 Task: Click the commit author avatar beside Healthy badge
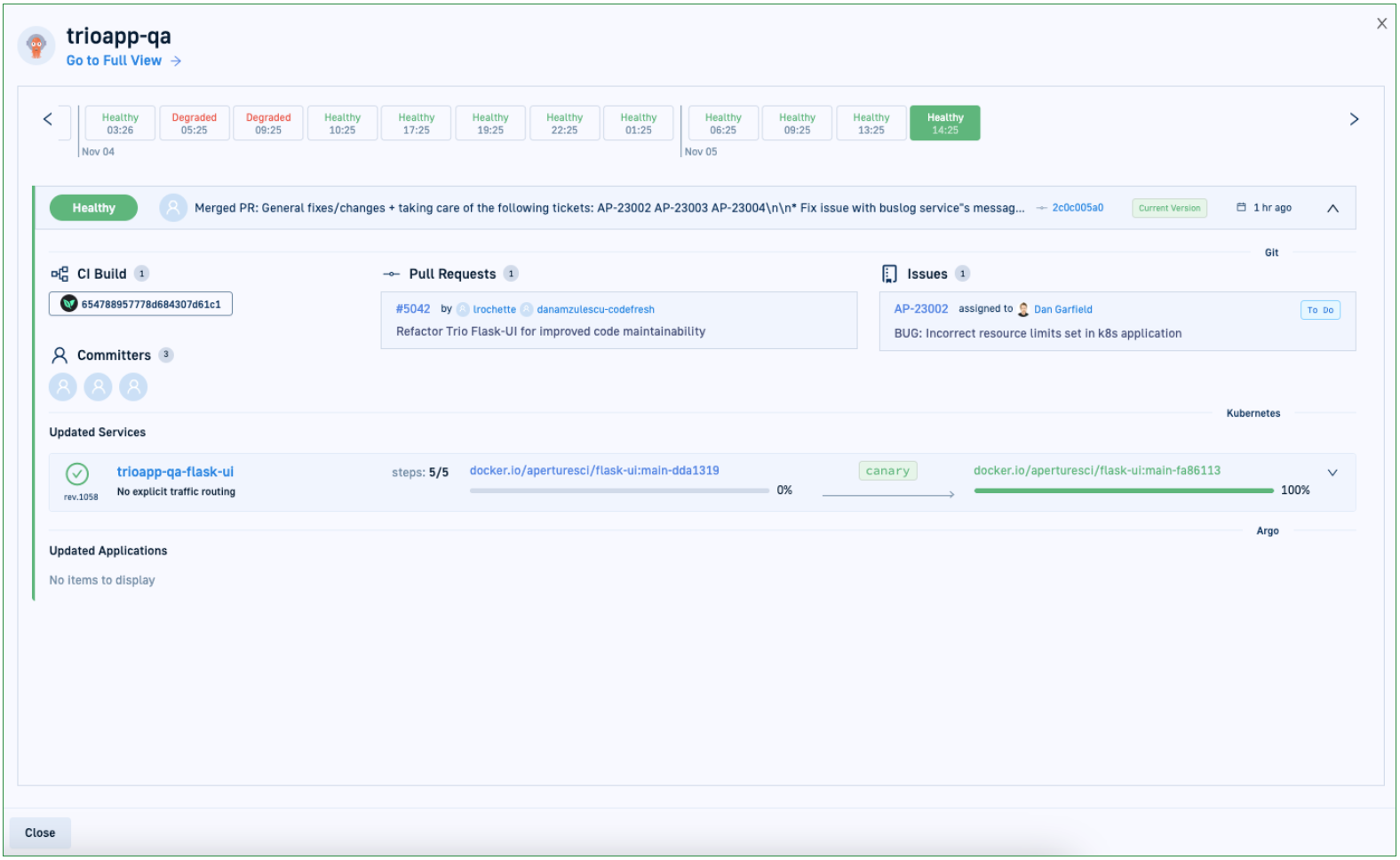pos(173,208)
